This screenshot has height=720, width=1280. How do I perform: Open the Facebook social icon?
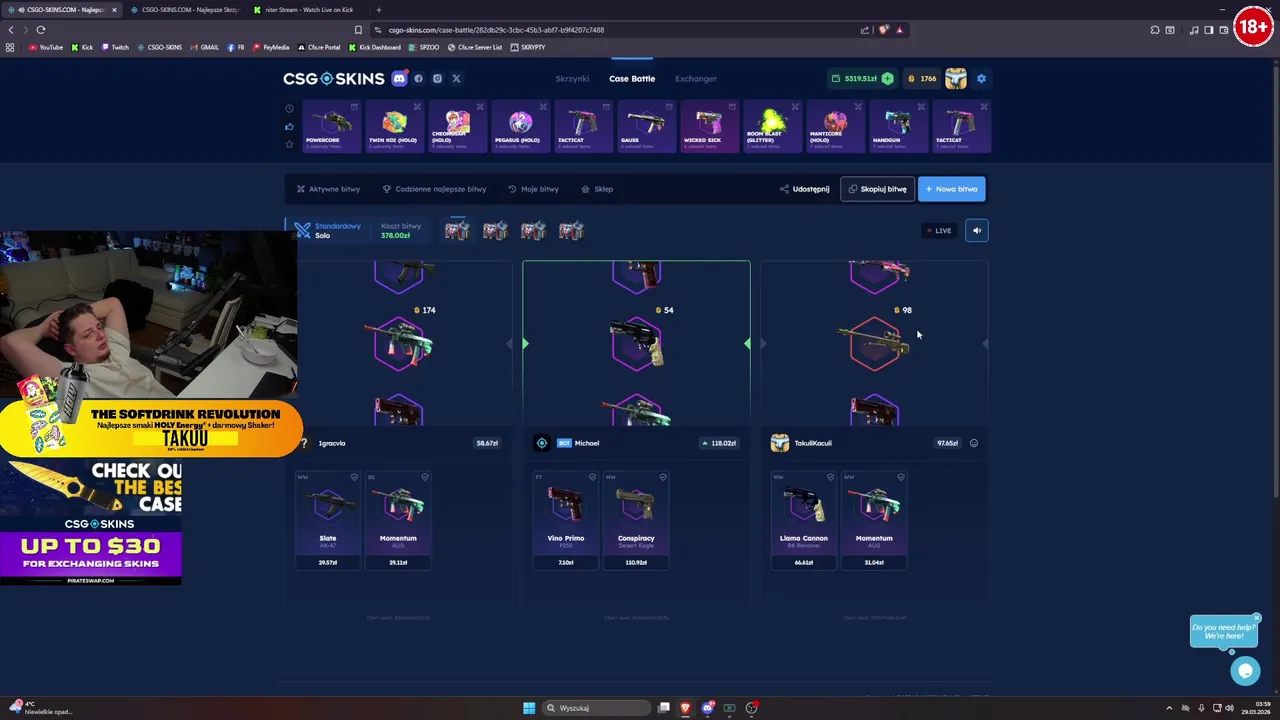(419, 78)
